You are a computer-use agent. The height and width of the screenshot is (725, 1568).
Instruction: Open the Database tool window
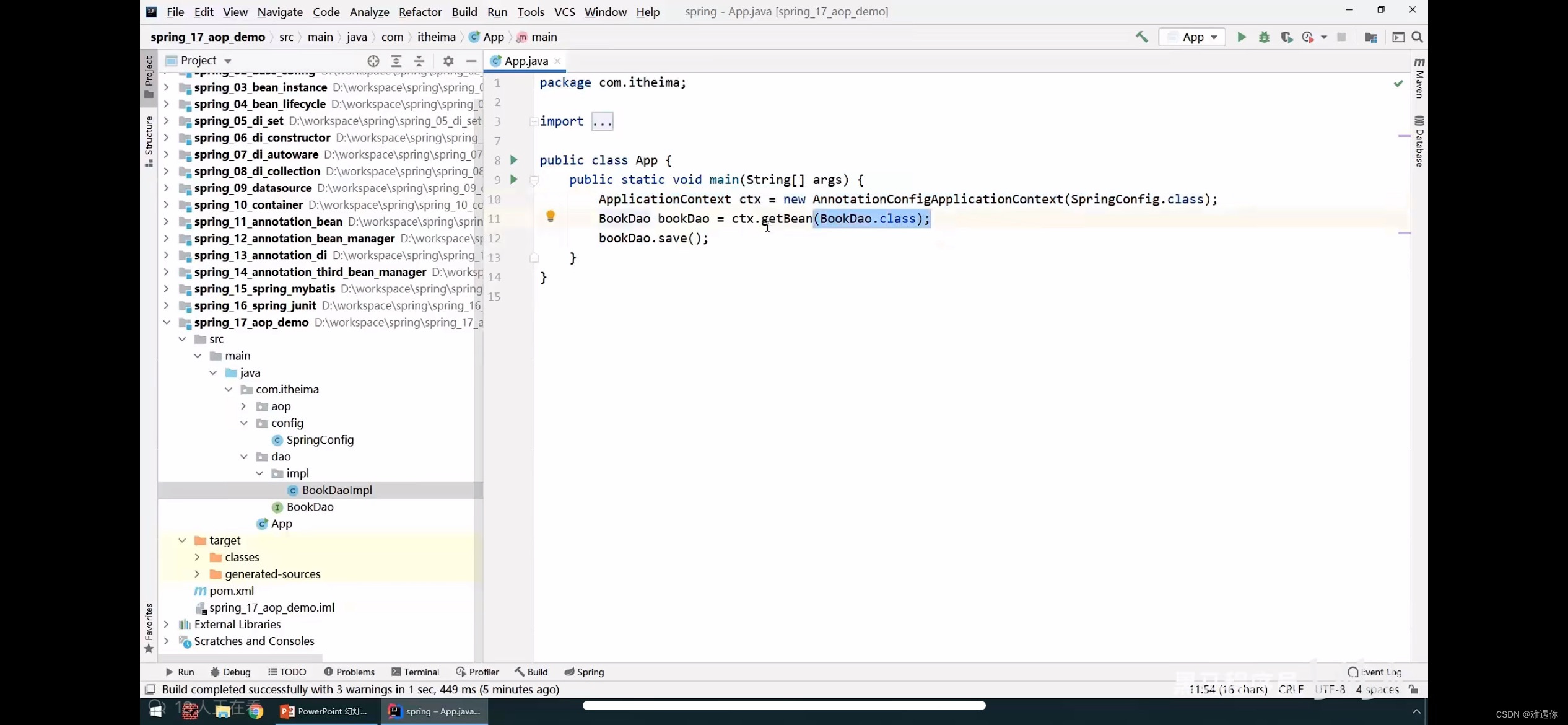coord(1419,141)
